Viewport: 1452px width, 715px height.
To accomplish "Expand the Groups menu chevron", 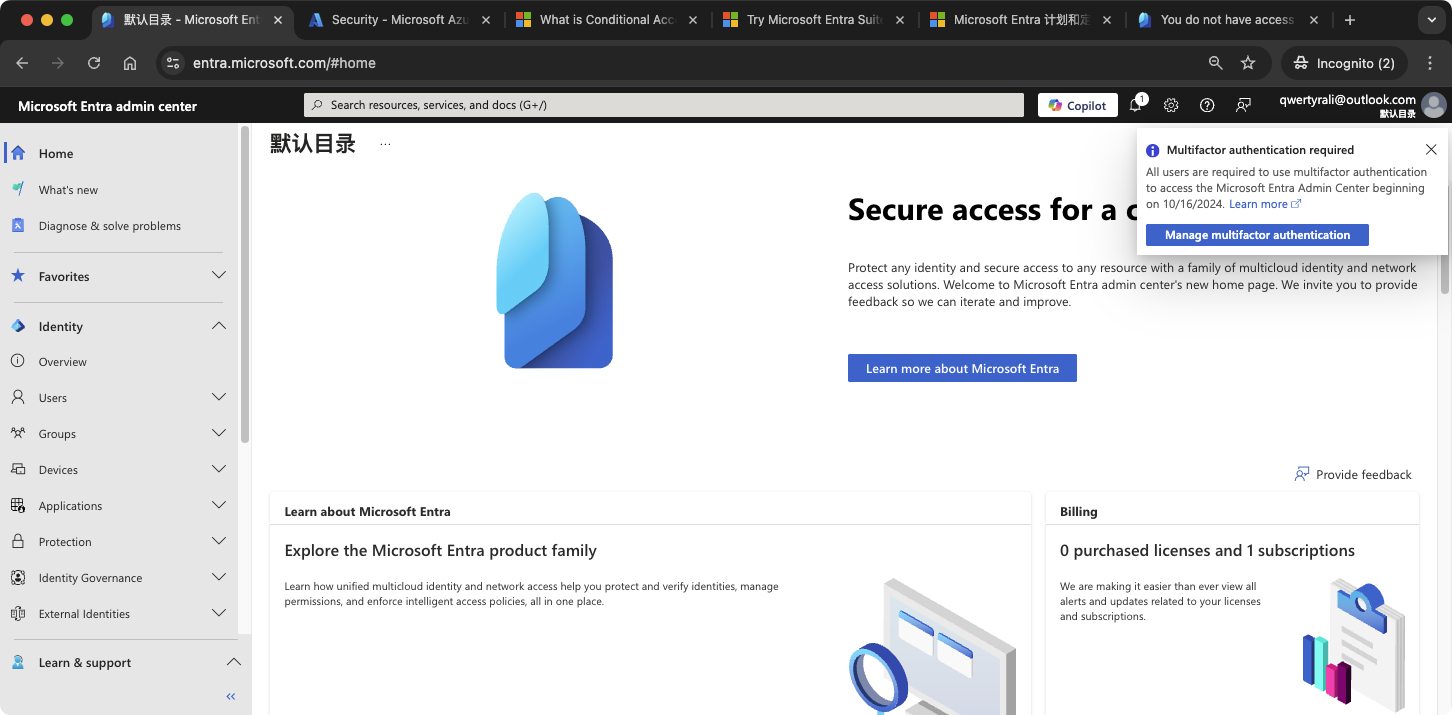I will pyautogui.click(x=219, y=433).
